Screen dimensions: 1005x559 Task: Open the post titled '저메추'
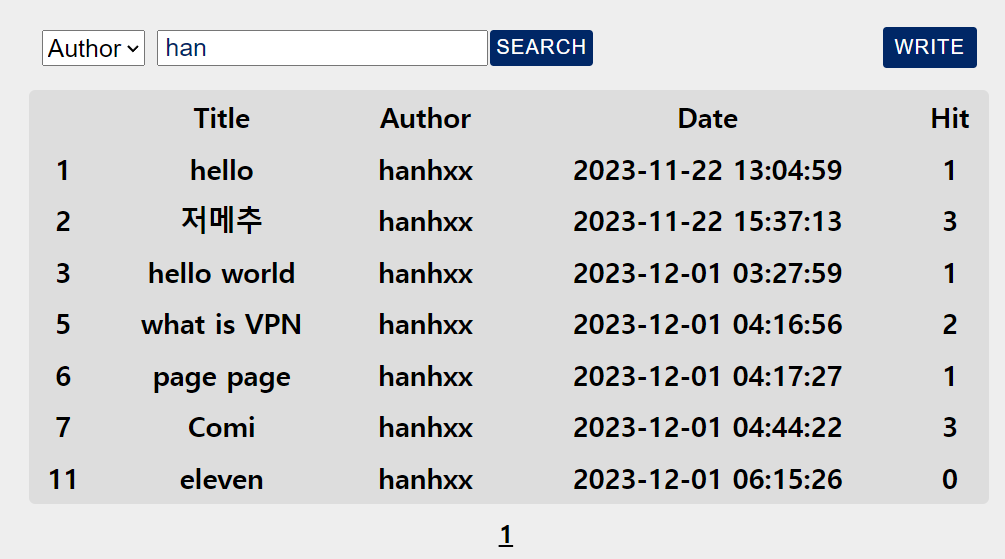tap(222, 221)
